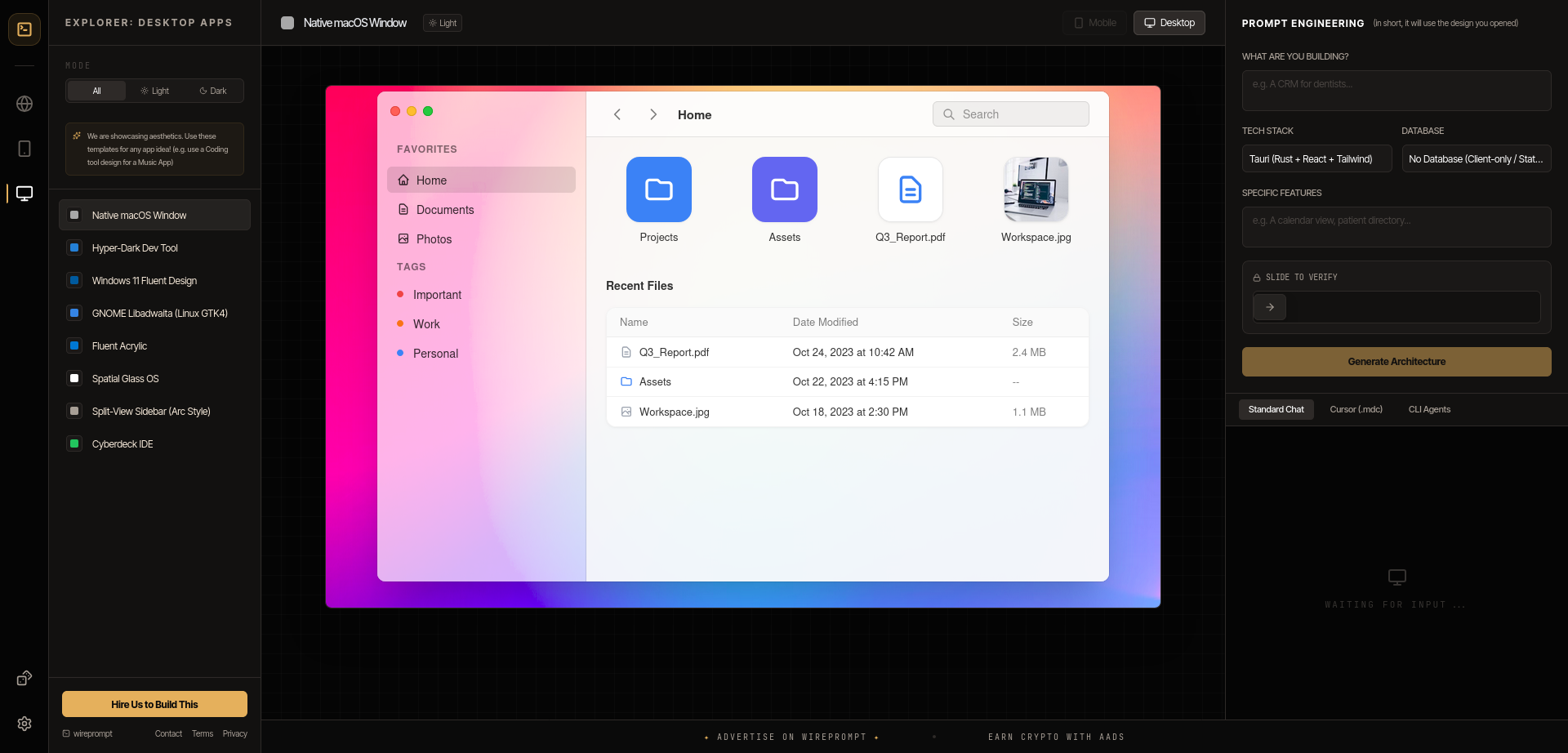This screenshot has height=753, width=1568.
Task: Click the What Are You Building input
Action: (x=1396, y=90)
